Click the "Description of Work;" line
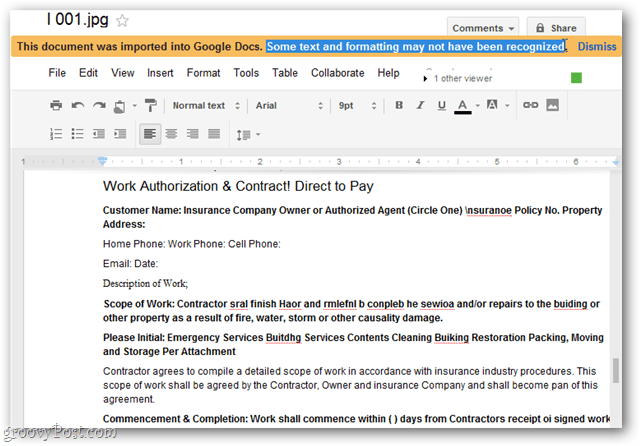640x446 pixels. coord(145,283)
